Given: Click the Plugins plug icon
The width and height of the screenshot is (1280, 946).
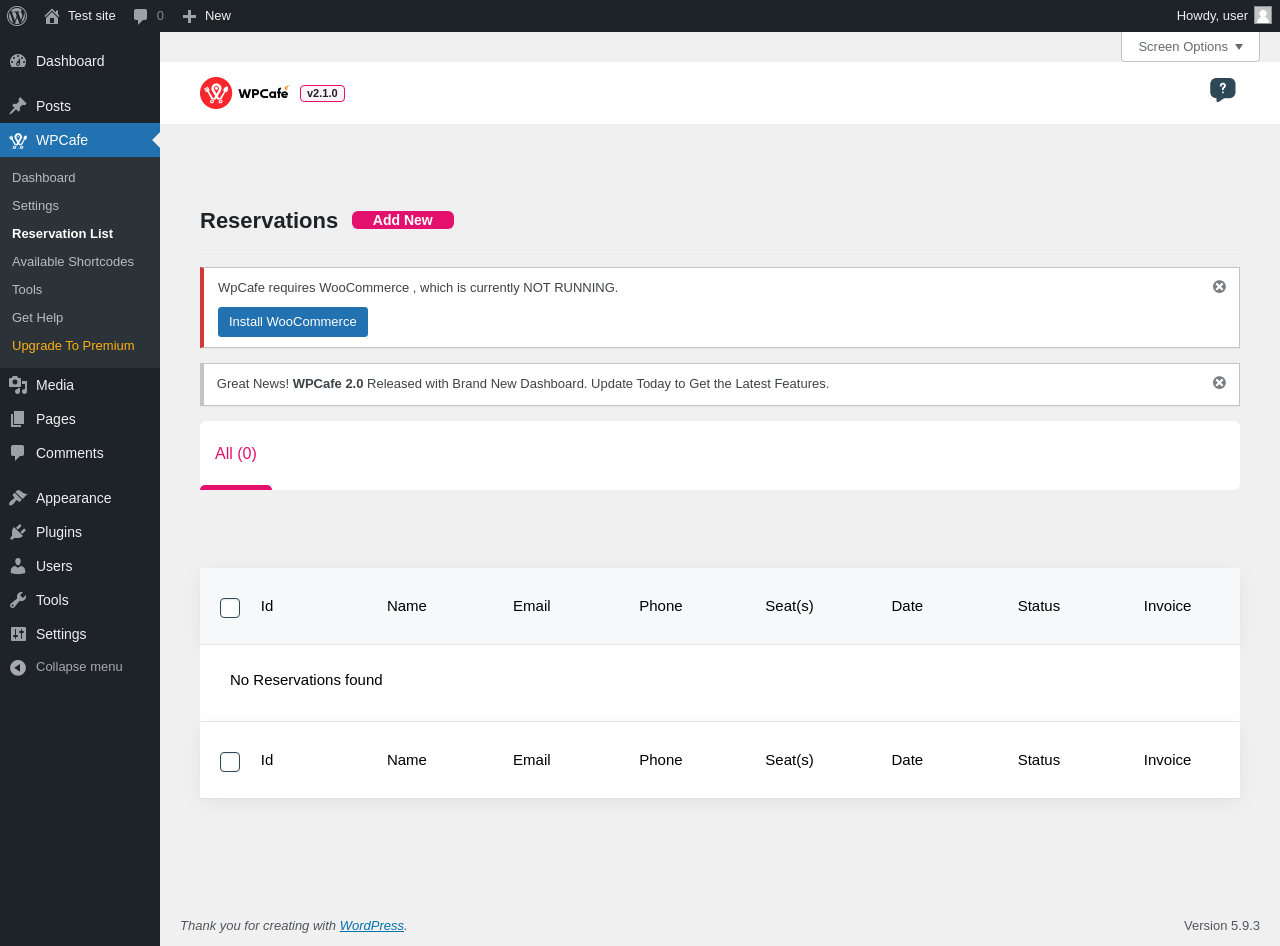Looking at the screenshot, I should pos(18,532).
